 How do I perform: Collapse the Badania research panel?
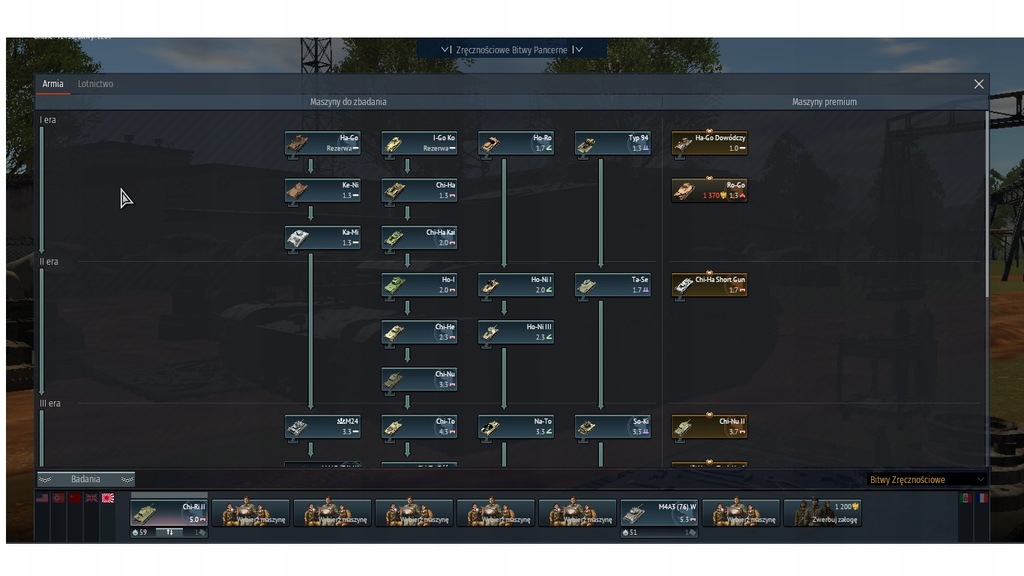(x=86, y=479)
